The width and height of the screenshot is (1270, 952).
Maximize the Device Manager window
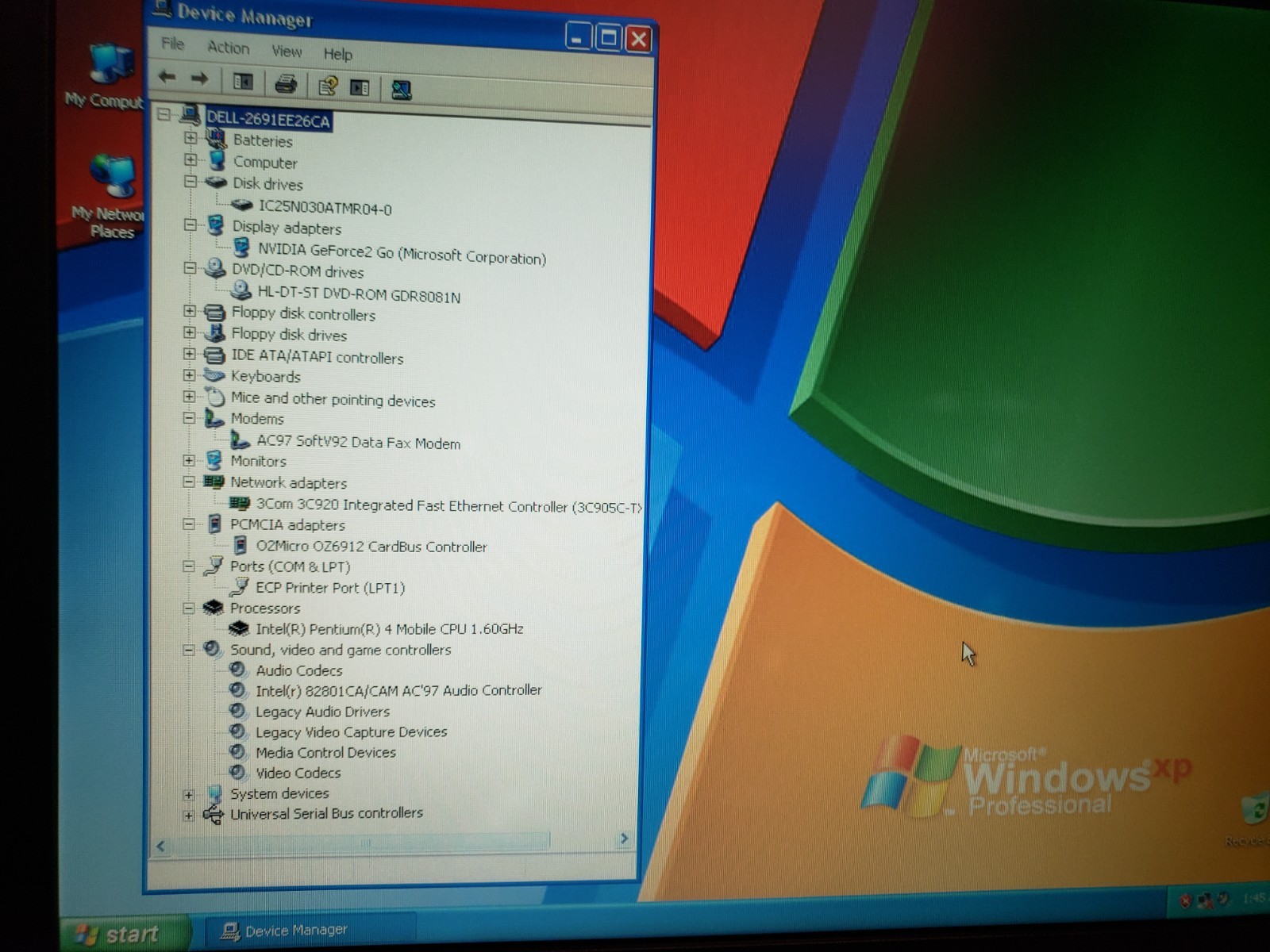608,37
